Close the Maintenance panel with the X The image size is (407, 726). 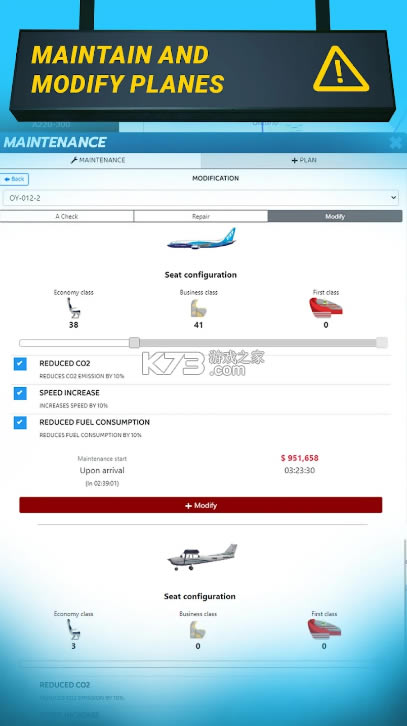[396, 142]
